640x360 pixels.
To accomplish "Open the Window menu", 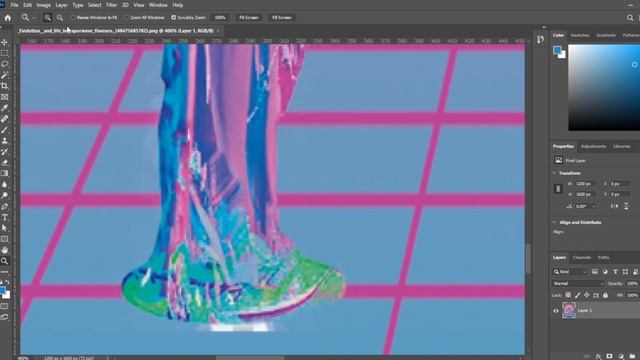I will click(x=158, y=5).
